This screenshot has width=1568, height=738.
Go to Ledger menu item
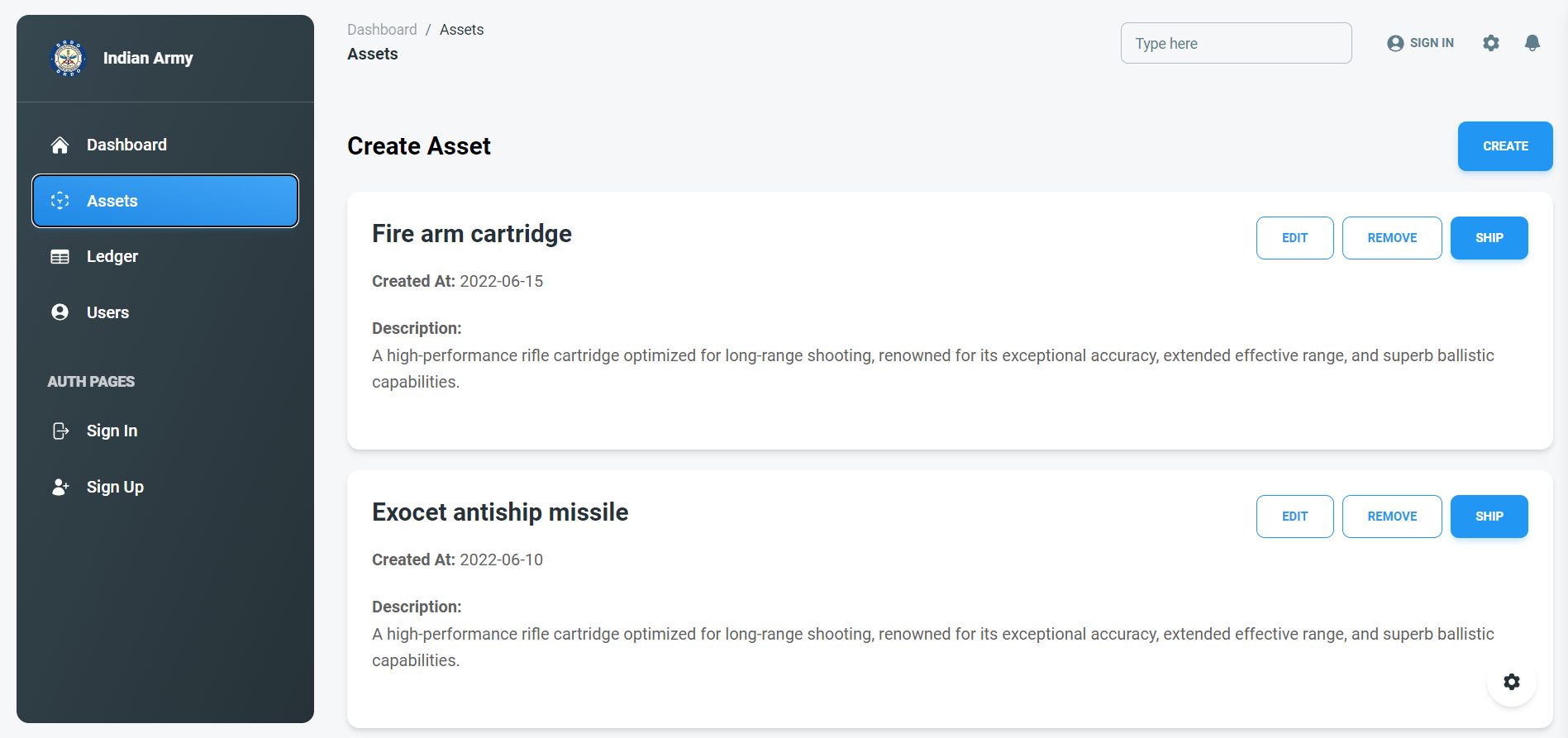coord(165,257)
